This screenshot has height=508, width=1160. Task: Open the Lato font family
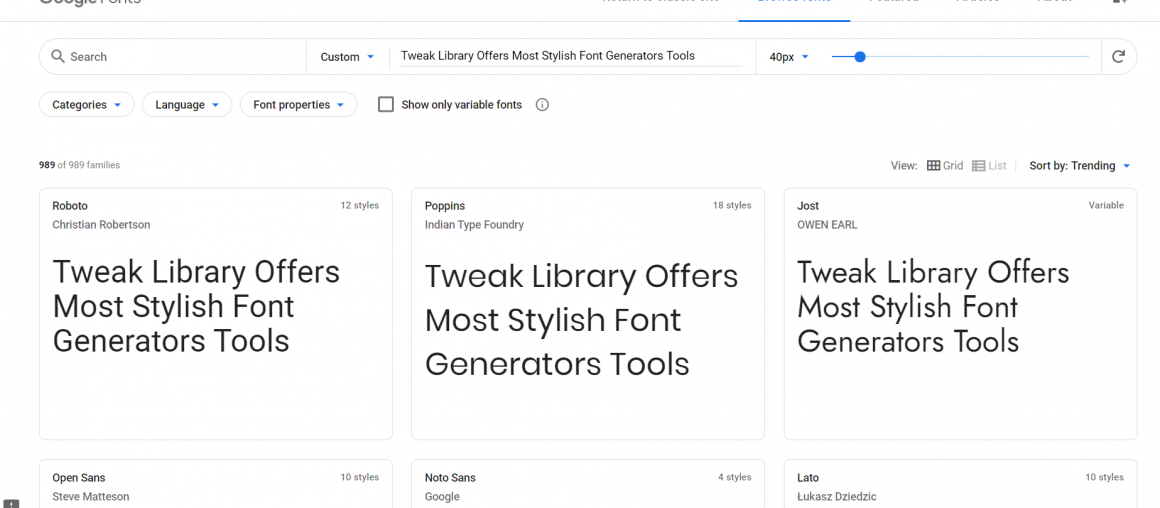click(x=808, y=478)
